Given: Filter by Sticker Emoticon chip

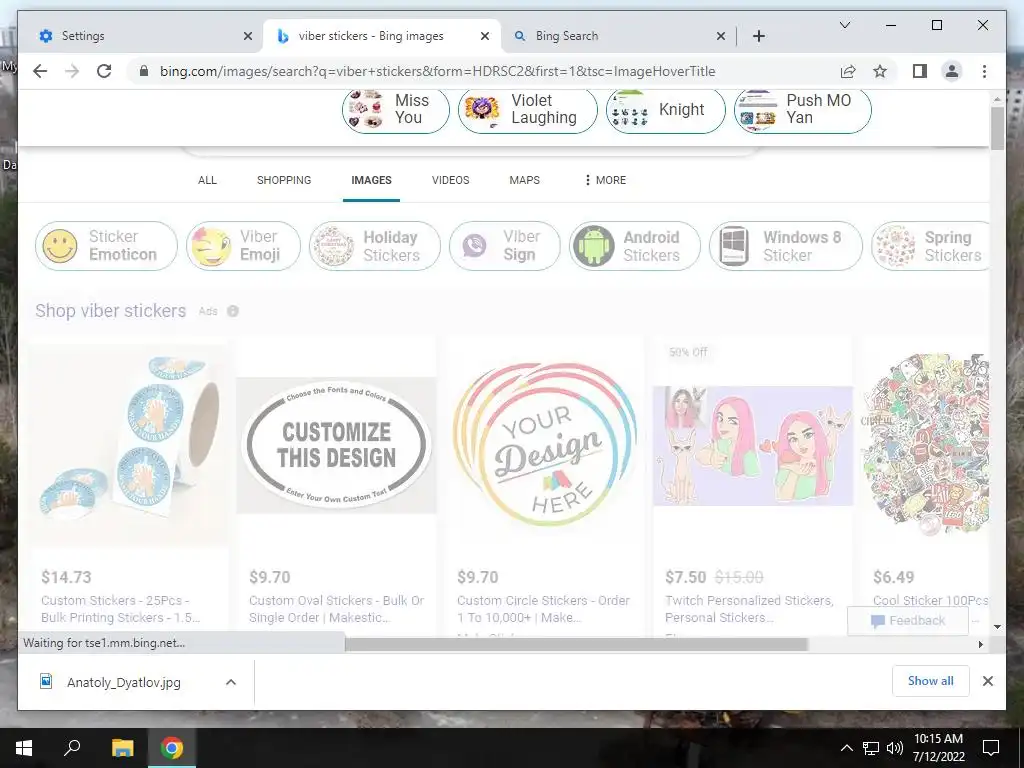Looking at the screenshot, I should coord(106,246).
